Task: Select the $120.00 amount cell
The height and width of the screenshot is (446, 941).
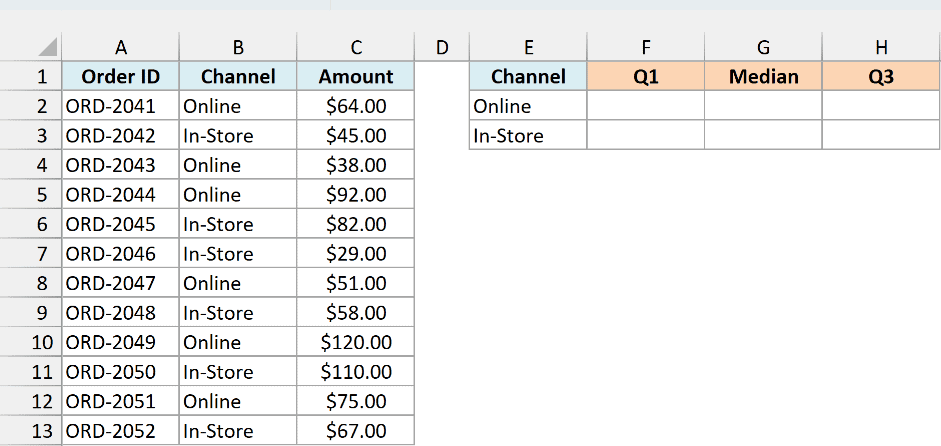Action: point(356,342)
